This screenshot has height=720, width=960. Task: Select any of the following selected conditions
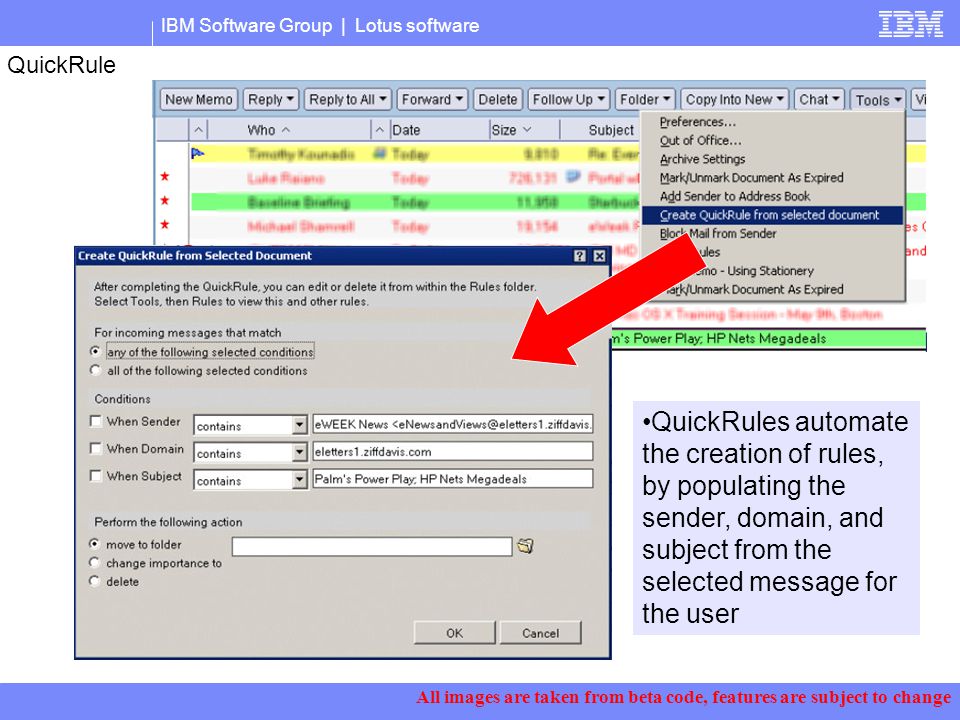(x=95, y=351)
